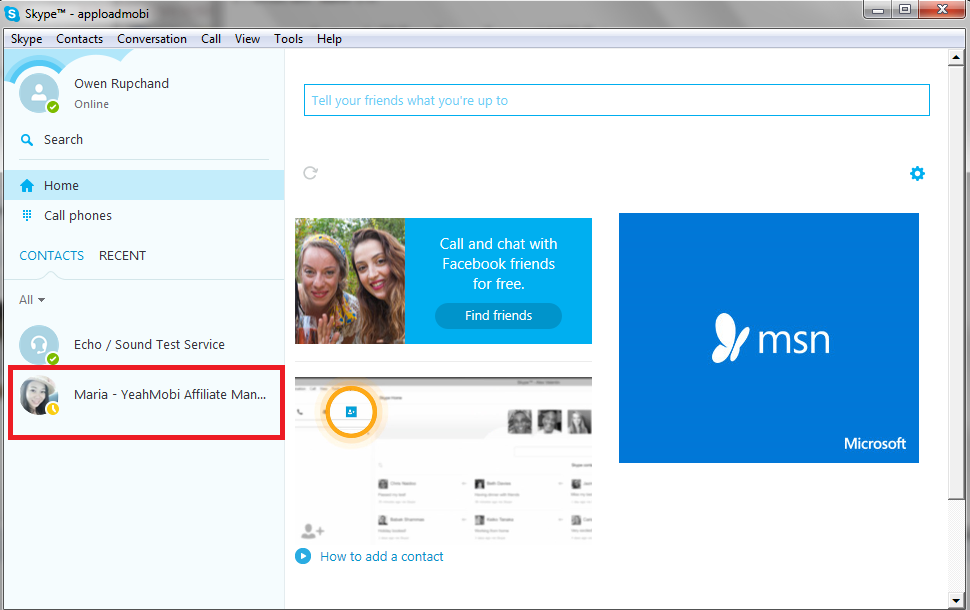Image resolution: width=970 pixels, height=610 pixels.
Task: Select Echo / Sound Test Service contact
Action: 144,345
